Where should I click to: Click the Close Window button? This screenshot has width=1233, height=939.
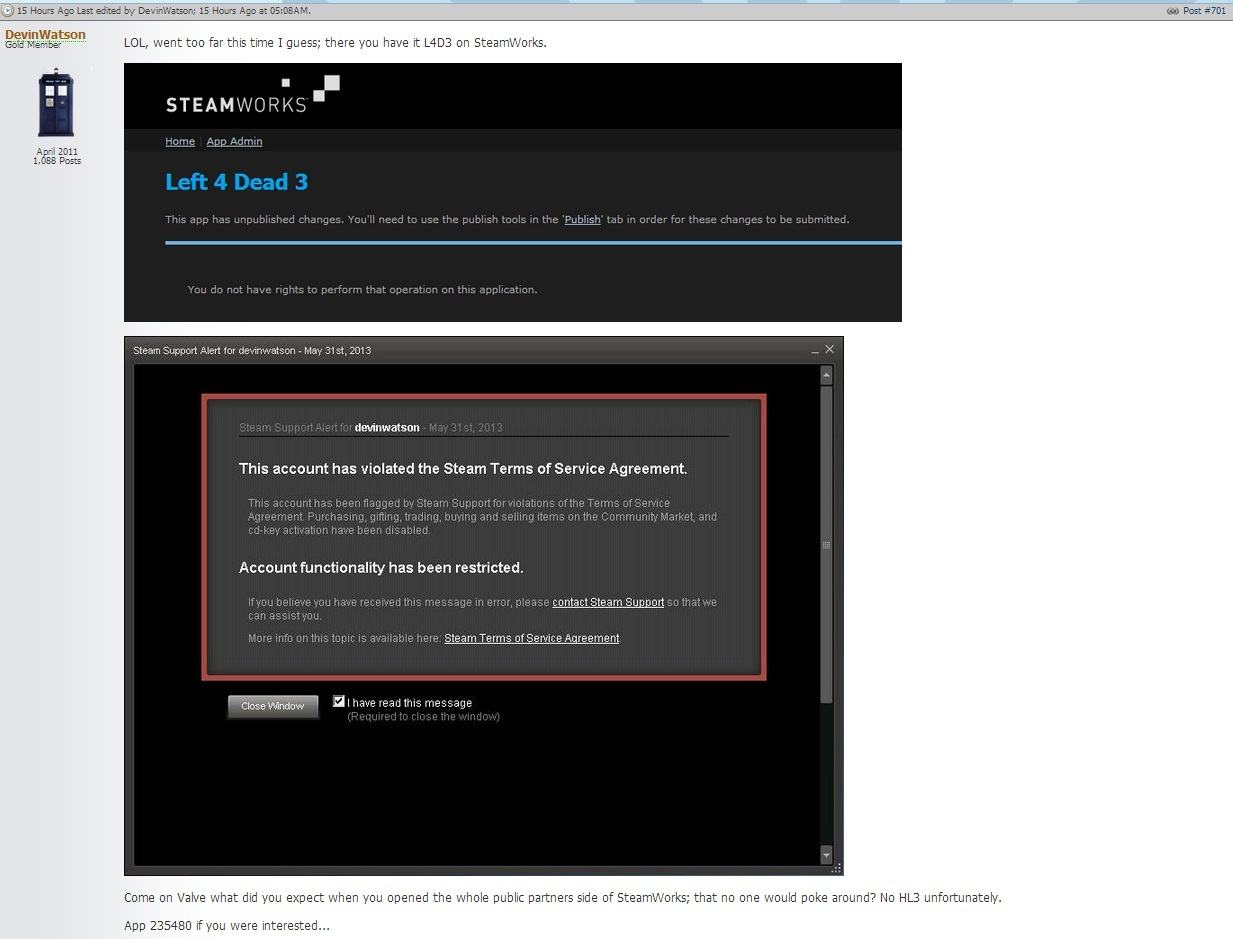point(273,706)
